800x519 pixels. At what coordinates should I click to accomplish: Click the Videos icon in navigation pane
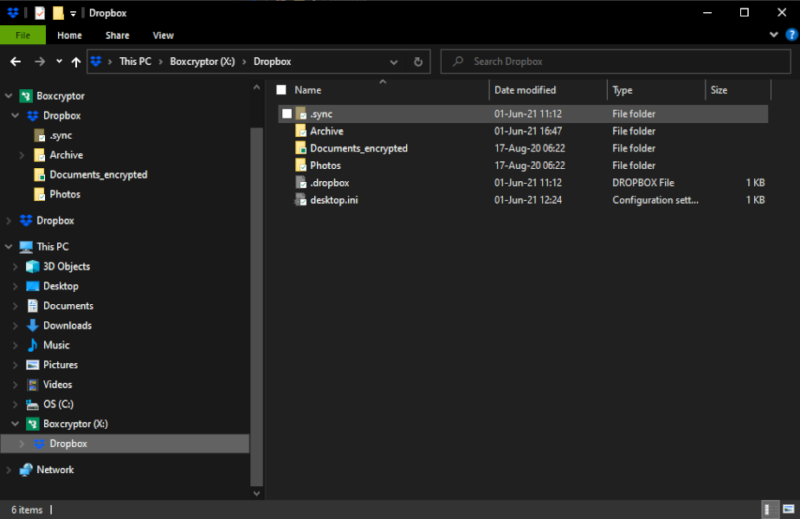tap(33, 384)
